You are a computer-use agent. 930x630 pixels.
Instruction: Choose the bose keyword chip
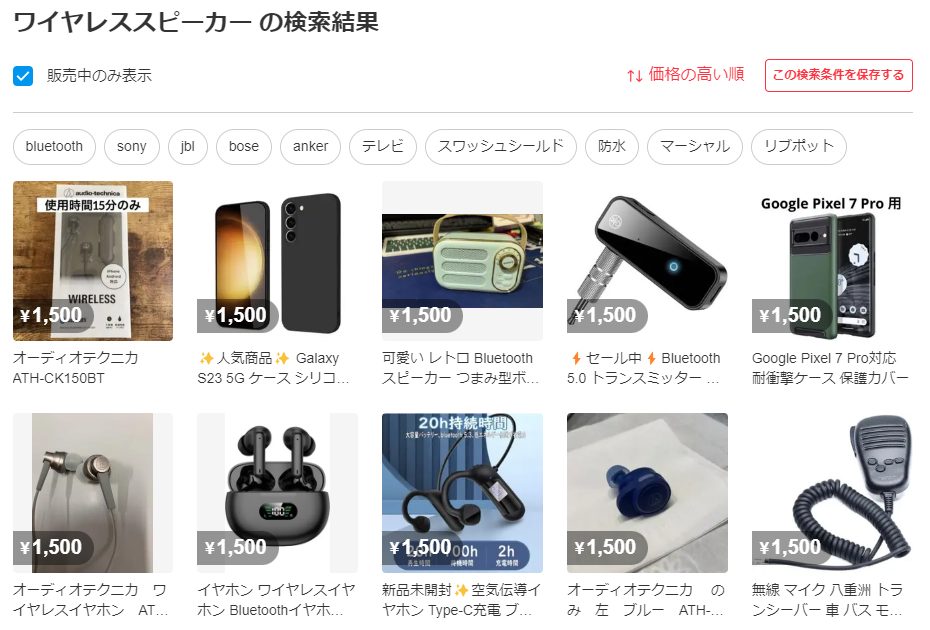coord(244,147)
